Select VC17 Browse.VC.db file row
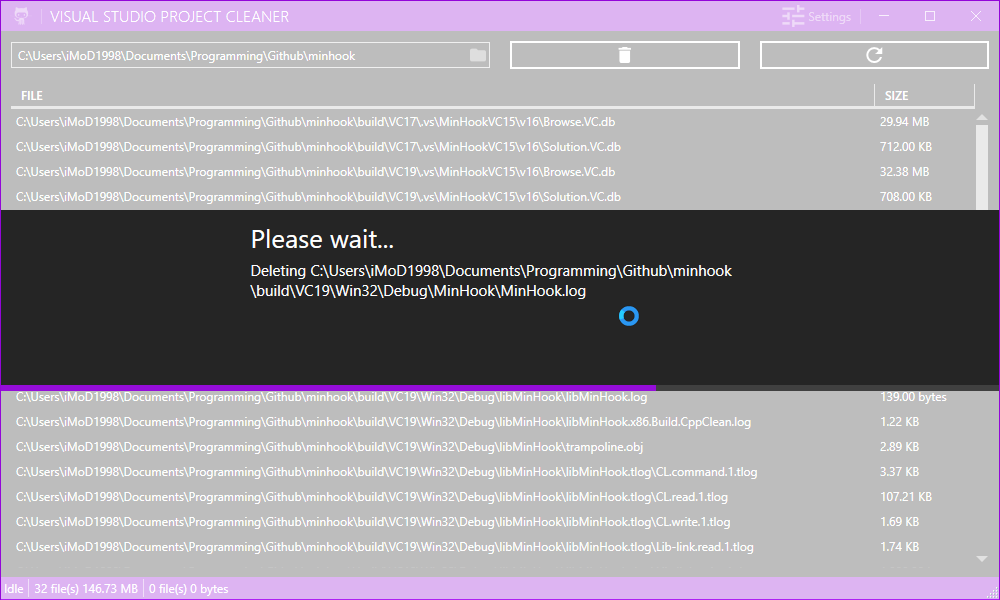Image resolution: width=1000 pixels, height=600 pixels. click(x=493, y=122)
